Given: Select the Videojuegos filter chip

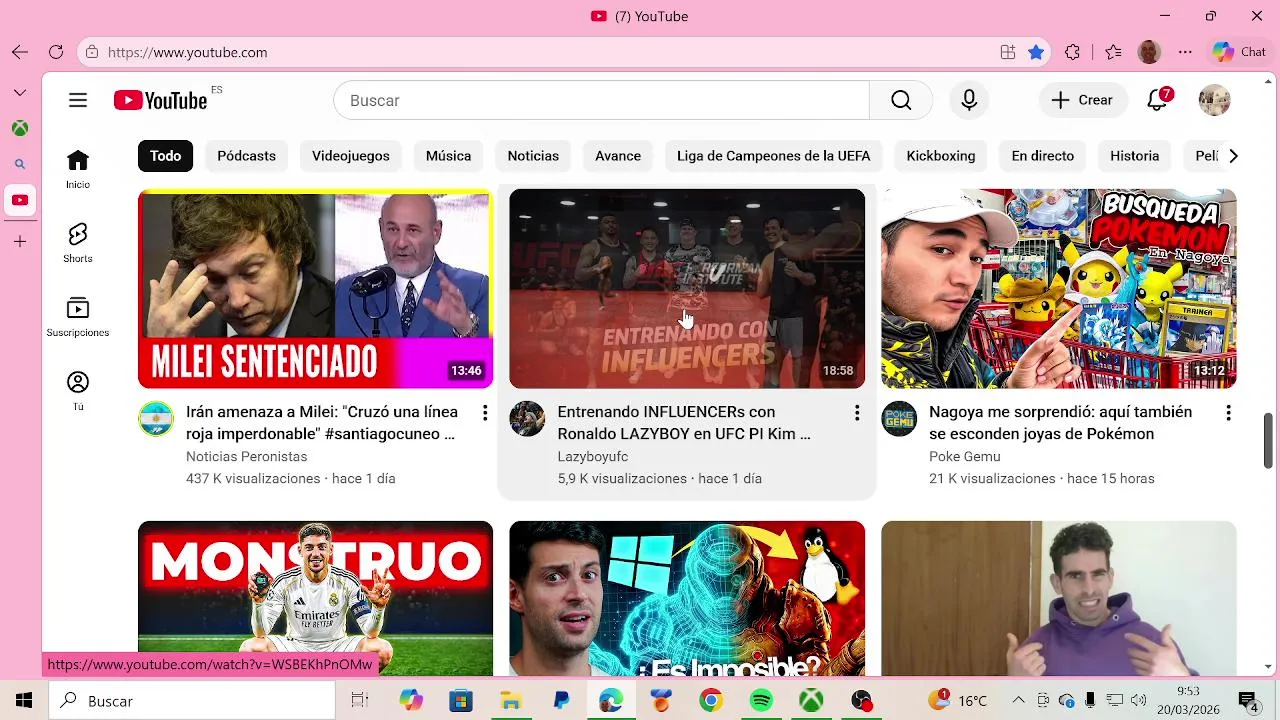Looking at the screenshot, I should coord(350,156).
